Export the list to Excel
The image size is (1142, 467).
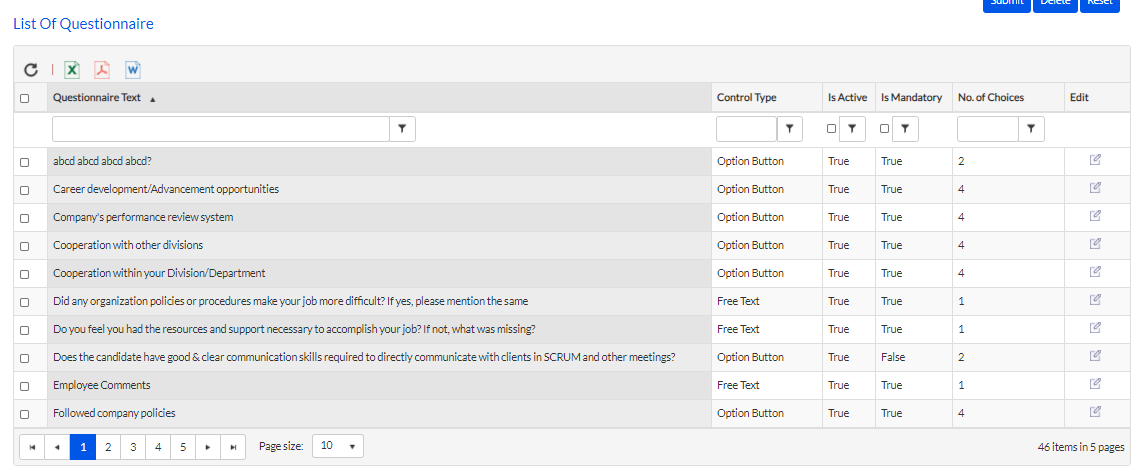click(72, 70)
